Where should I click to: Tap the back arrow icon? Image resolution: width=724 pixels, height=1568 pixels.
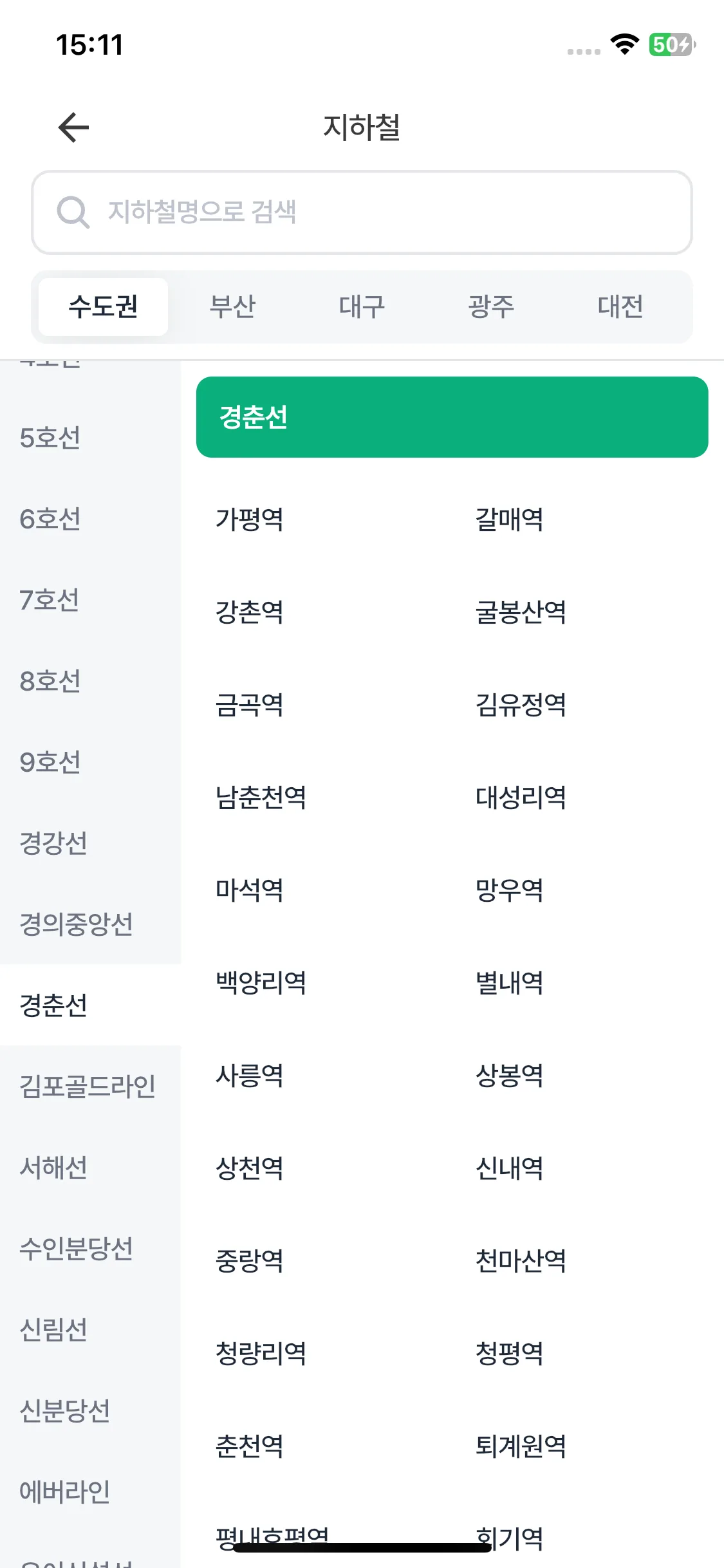pos(73,127)
